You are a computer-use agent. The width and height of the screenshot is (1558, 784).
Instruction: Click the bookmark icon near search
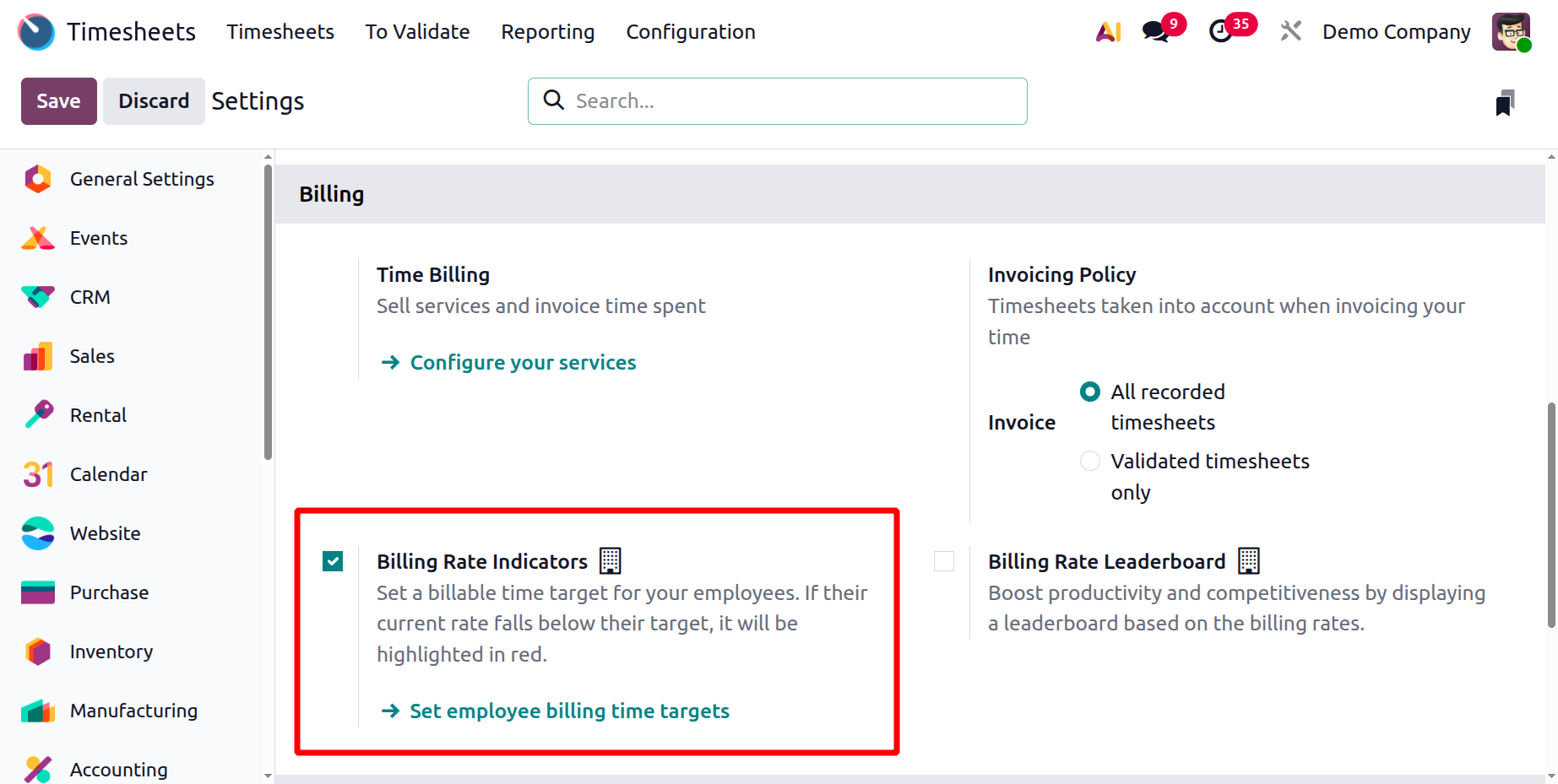point(1505,102)
